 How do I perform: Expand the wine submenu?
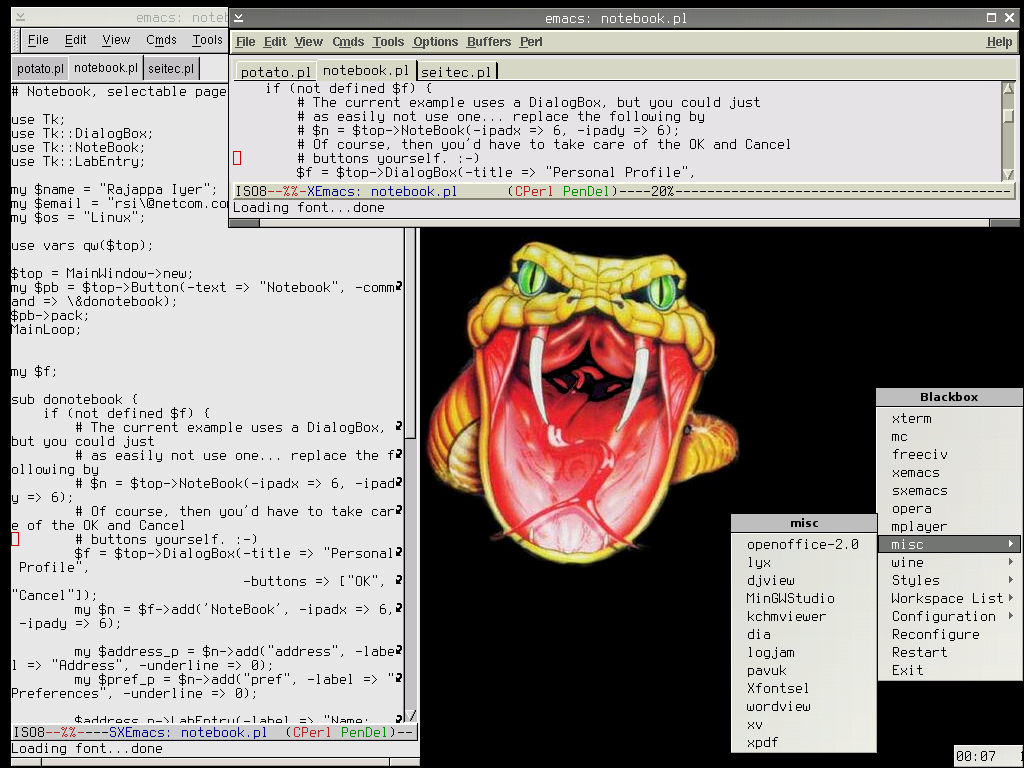point(950,562)
